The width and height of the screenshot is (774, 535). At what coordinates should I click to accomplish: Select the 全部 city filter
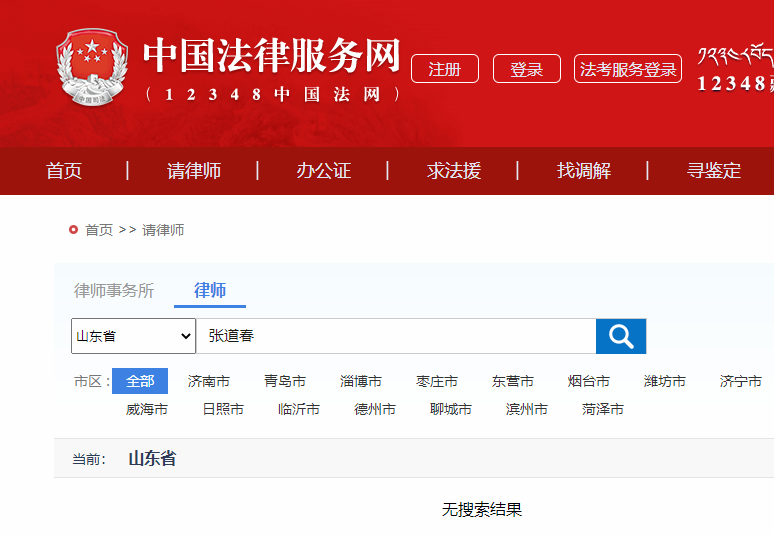[140, 381]
